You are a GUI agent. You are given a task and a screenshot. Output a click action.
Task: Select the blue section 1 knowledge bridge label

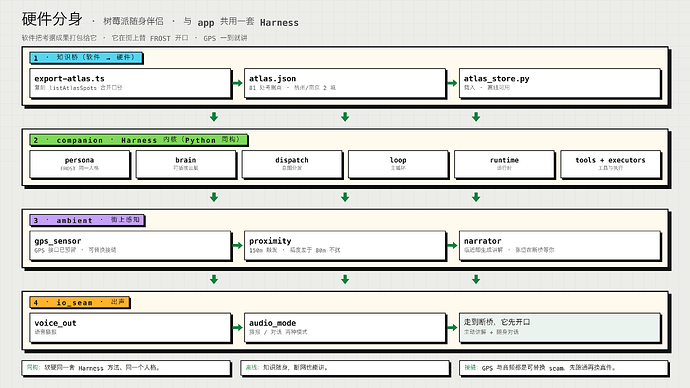point(86,58)
